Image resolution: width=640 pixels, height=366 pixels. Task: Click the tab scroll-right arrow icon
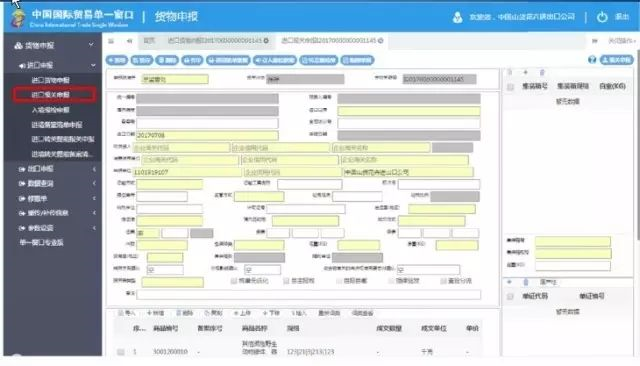595,41
